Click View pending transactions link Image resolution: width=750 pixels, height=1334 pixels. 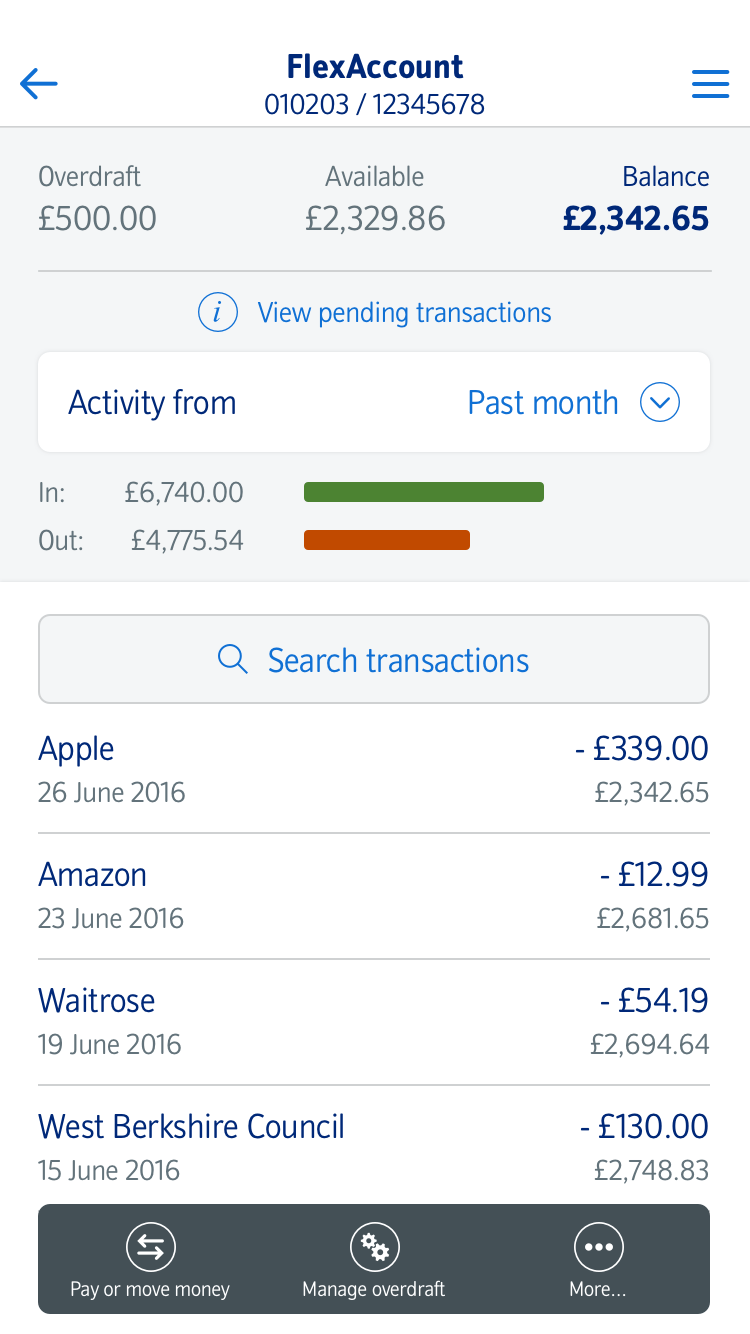[x=404, y=313]
